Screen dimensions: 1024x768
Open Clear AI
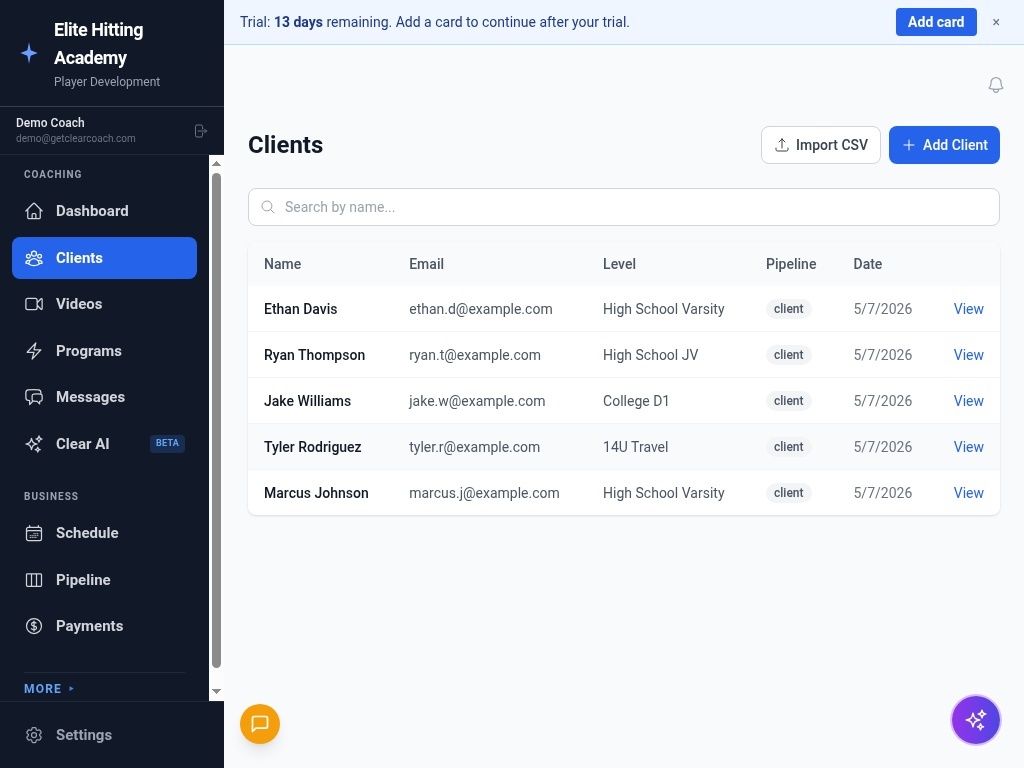[x=104, y=444]
